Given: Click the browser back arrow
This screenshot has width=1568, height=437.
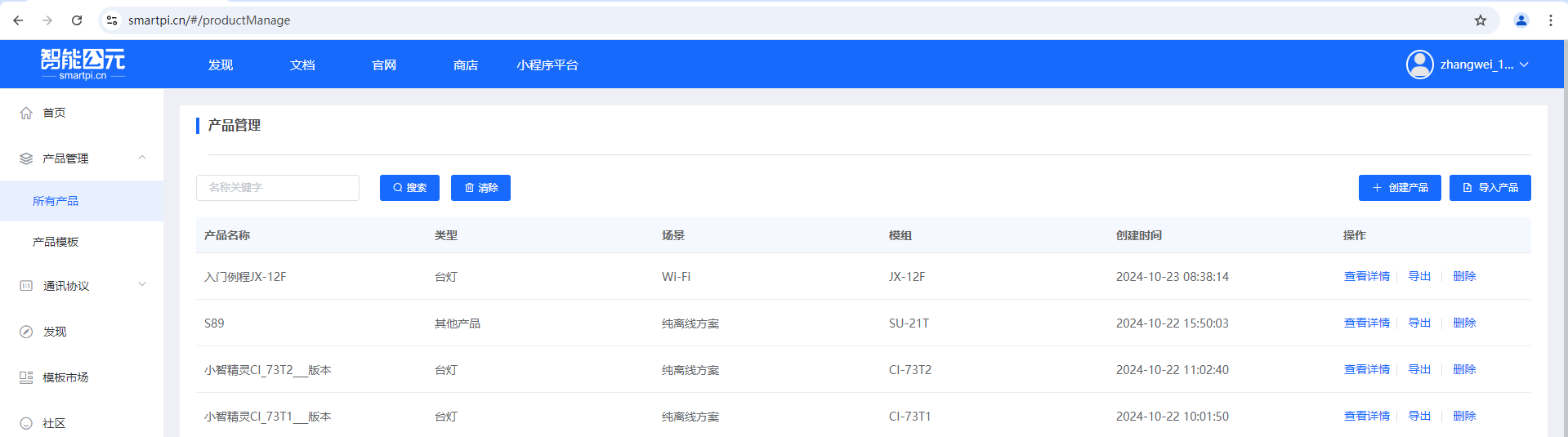Looking at the screenshot, I should 18,20.
